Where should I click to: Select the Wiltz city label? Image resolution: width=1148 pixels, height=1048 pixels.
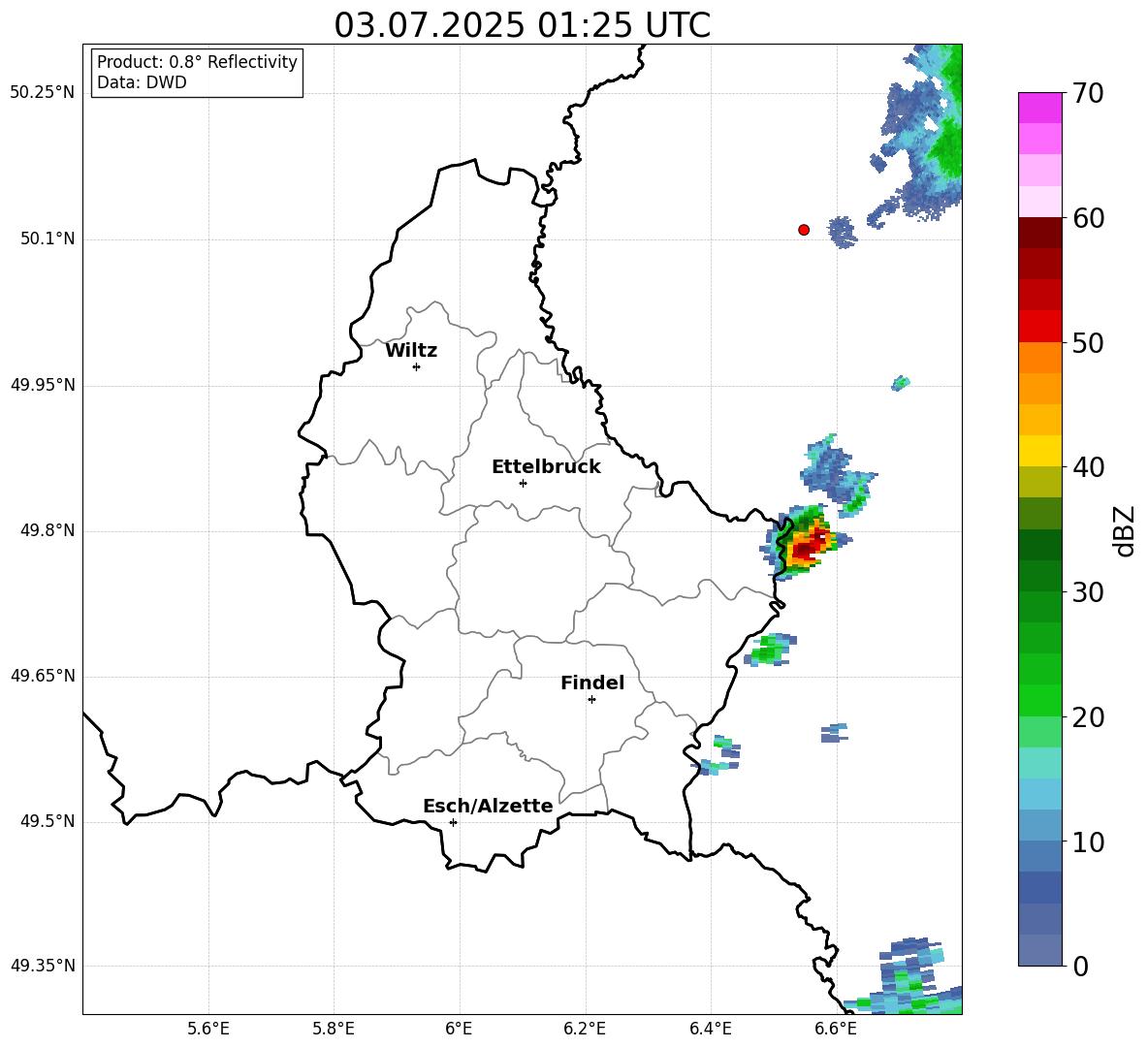(411, 351)
